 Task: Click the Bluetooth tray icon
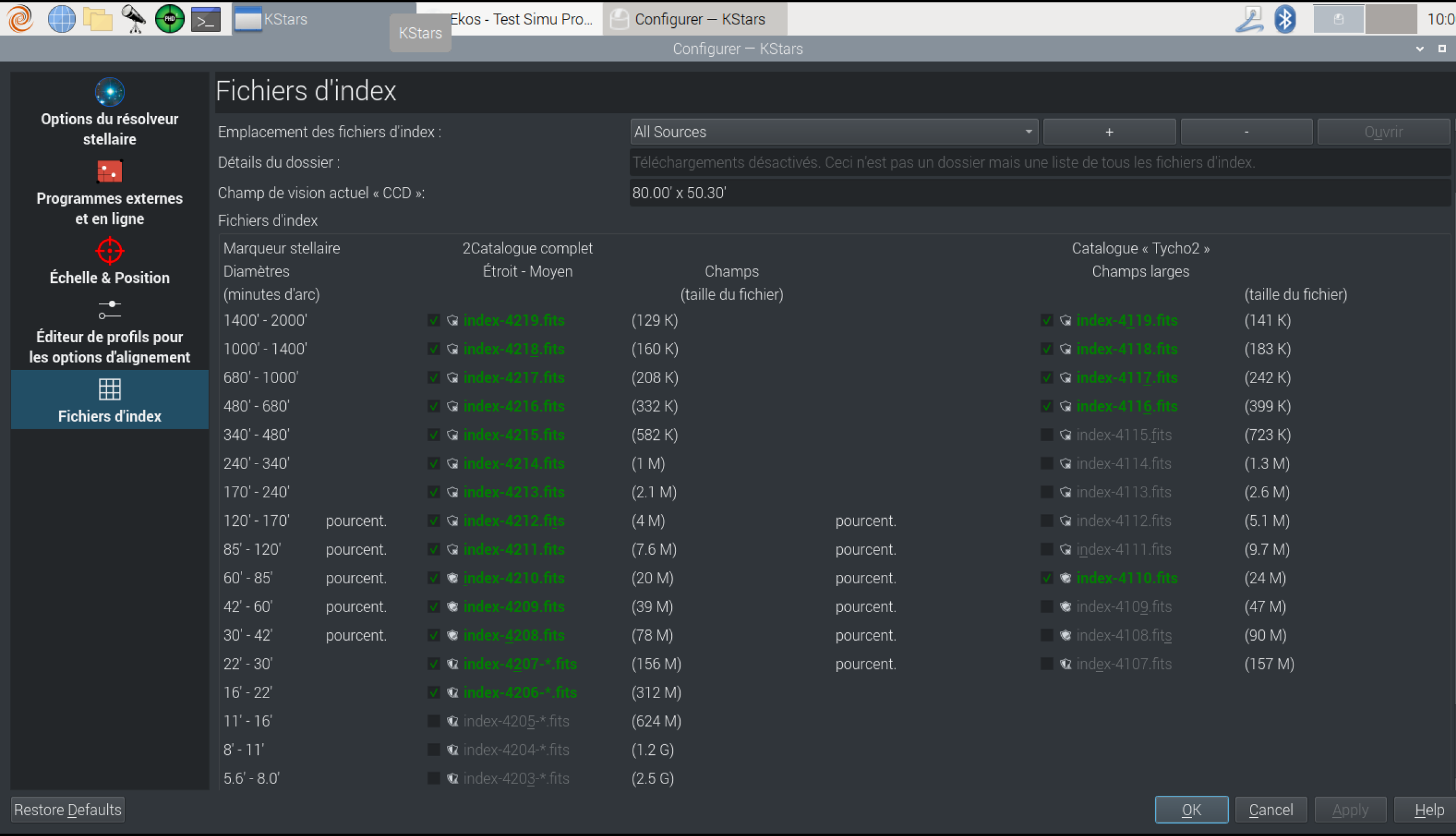point(1284,19)
